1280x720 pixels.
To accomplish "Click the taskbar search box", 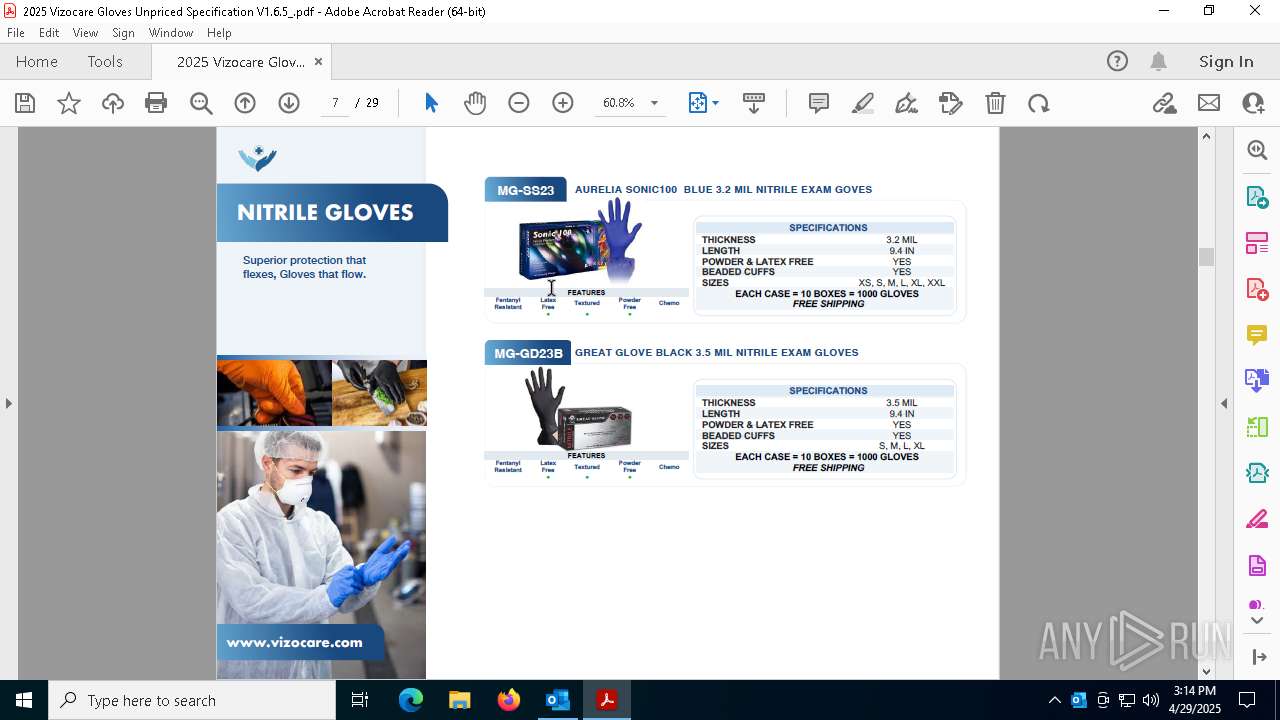I will point(192,700).
